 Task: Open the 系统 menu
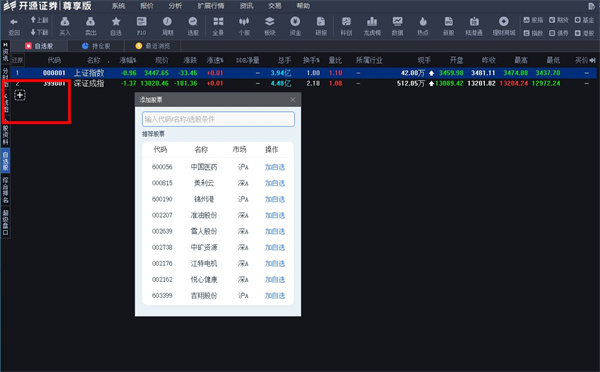click(118, 6)
